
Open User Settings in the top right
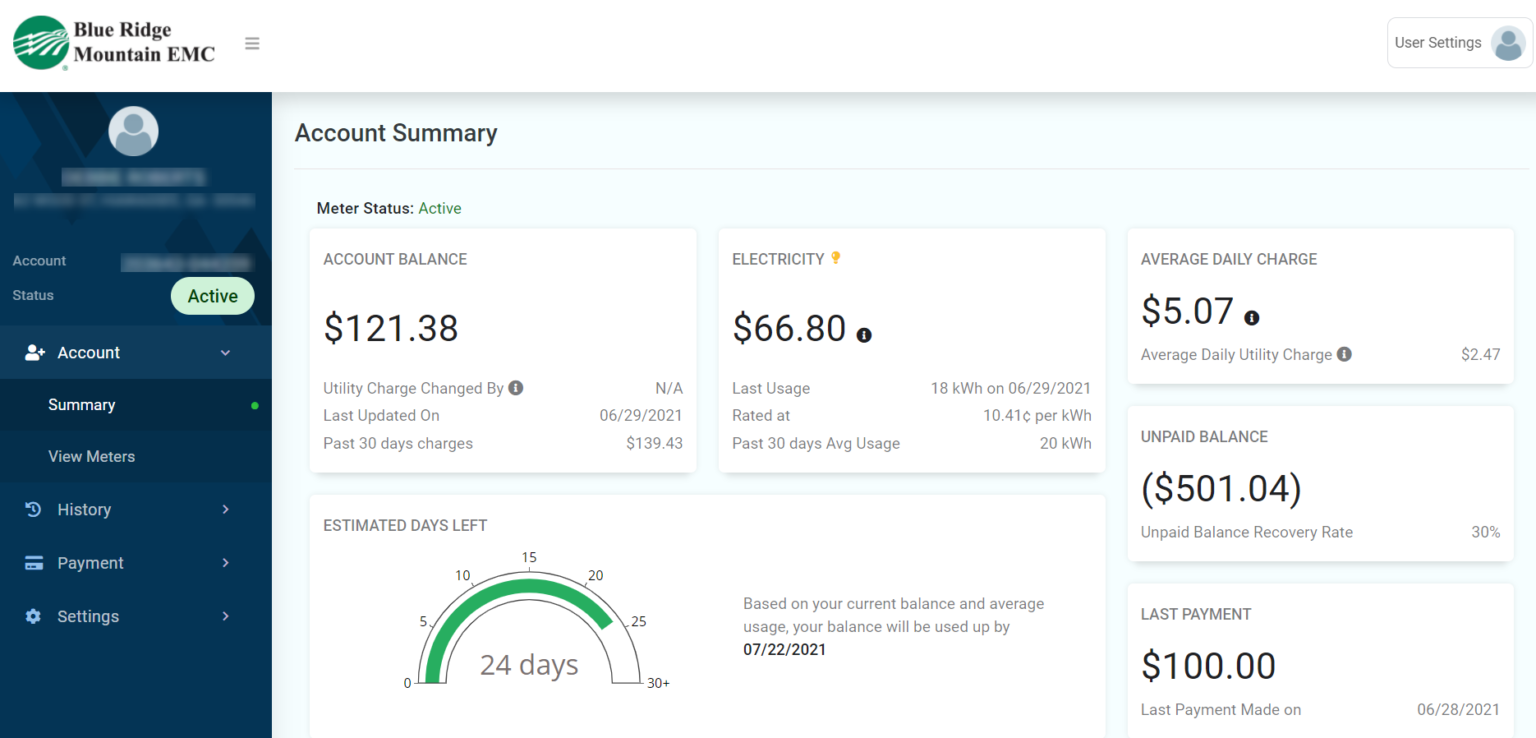[1458, 42]
